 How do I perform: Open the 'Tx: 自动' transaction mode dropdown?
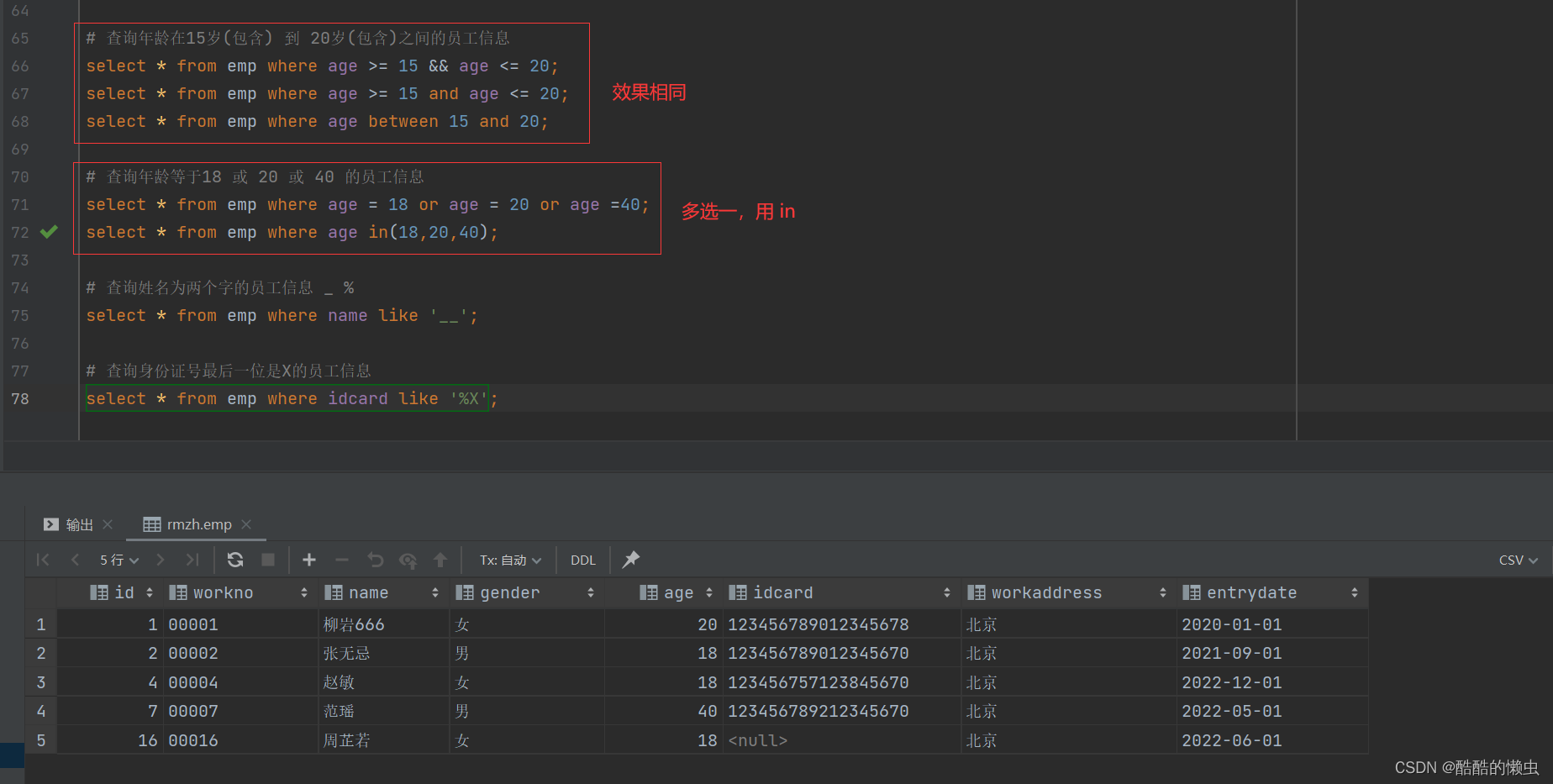[511, 560]
